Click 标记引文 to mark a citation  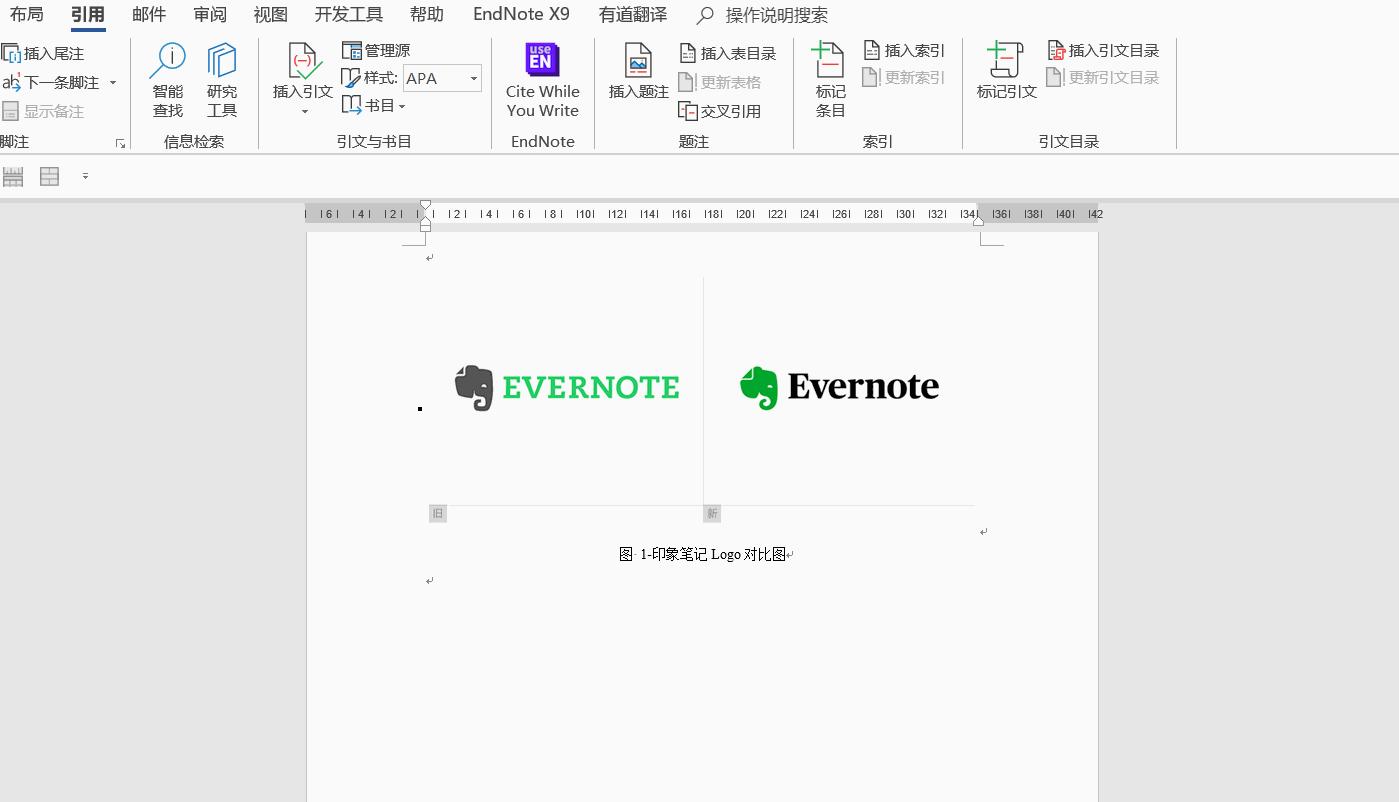tap(1006, 72)
